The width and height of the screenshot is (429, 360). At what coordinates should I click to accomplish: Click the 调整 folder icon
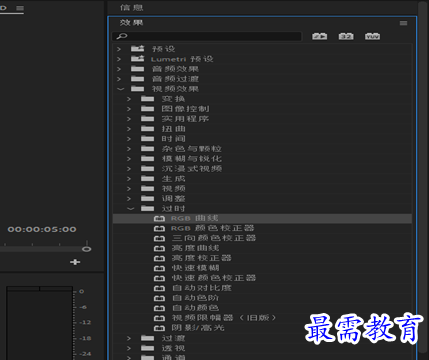pyautogui.click(x=147, y=199)
